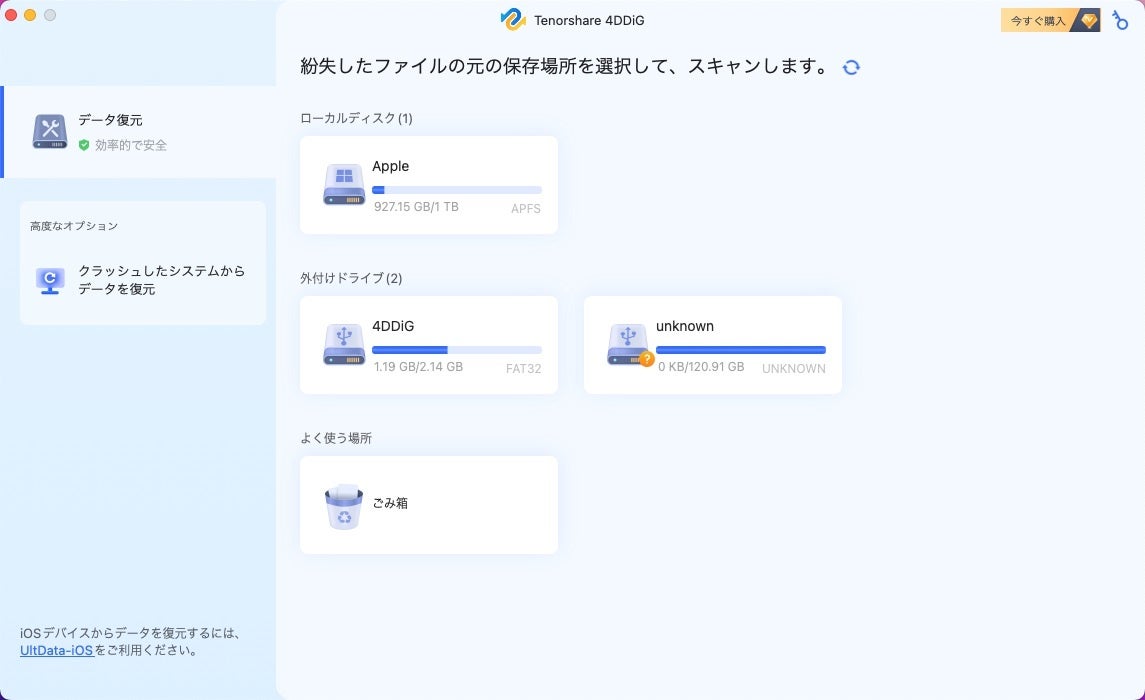The height and width of the screenshot is (700, 1145).
Task: Refresh the drive list
Action: pyautogui.click(x=851, y=66)
